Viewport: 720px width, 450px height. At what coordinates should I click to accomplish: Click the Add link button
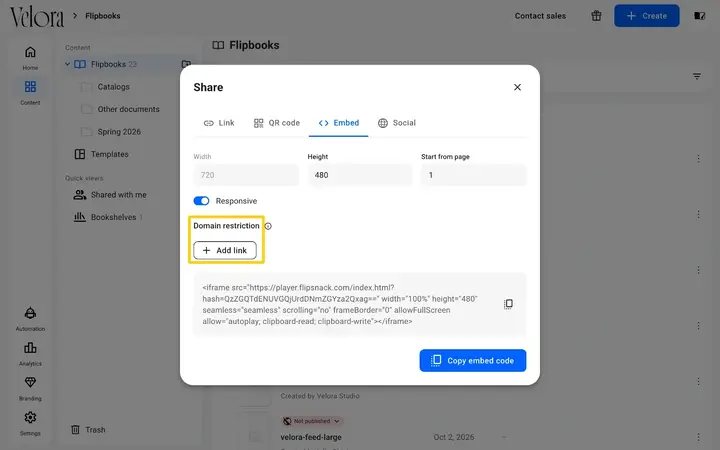225,250
